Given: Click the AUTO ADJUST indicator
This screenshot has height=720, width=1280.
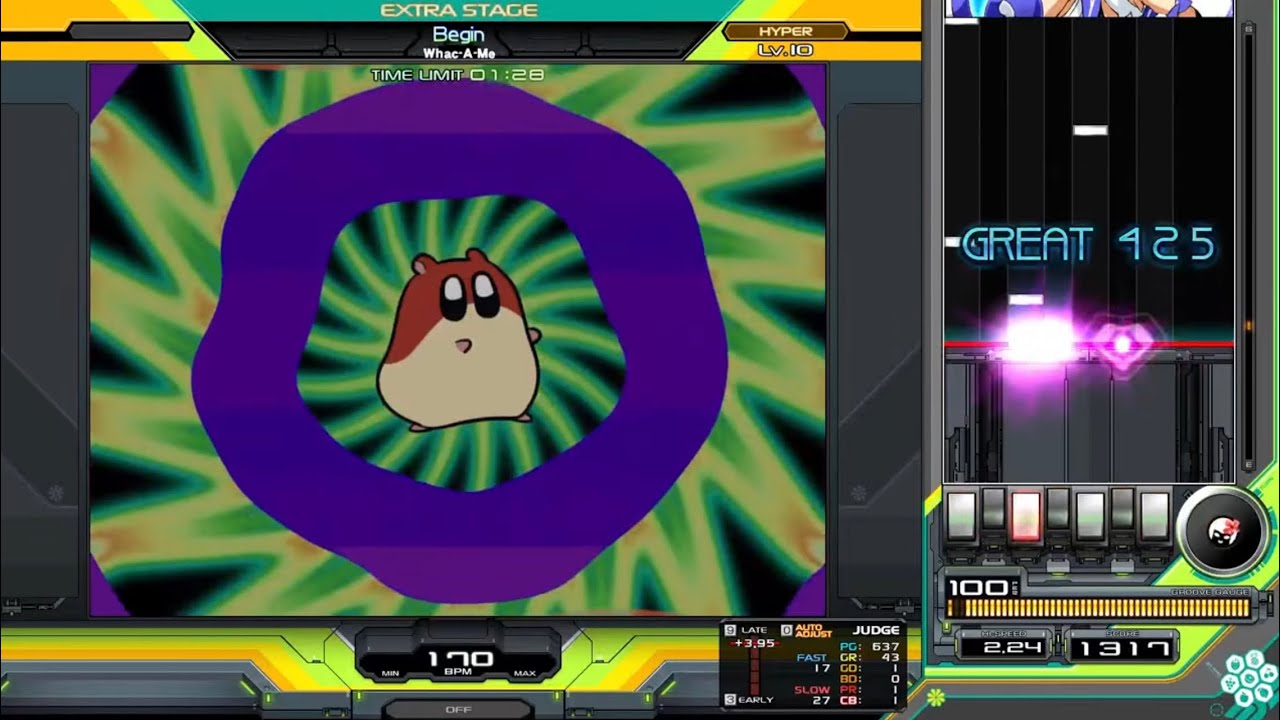Looking at the screenshot, I should [806, 630].
